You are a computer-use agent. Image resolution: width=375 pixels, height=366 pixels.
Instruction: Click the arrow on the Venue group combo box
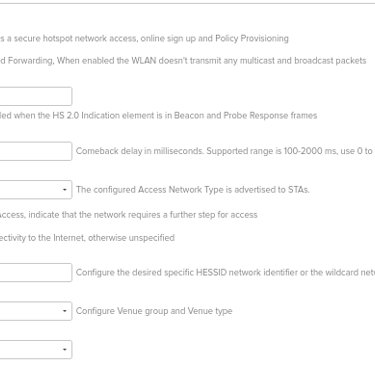click(x=65, y=311)
